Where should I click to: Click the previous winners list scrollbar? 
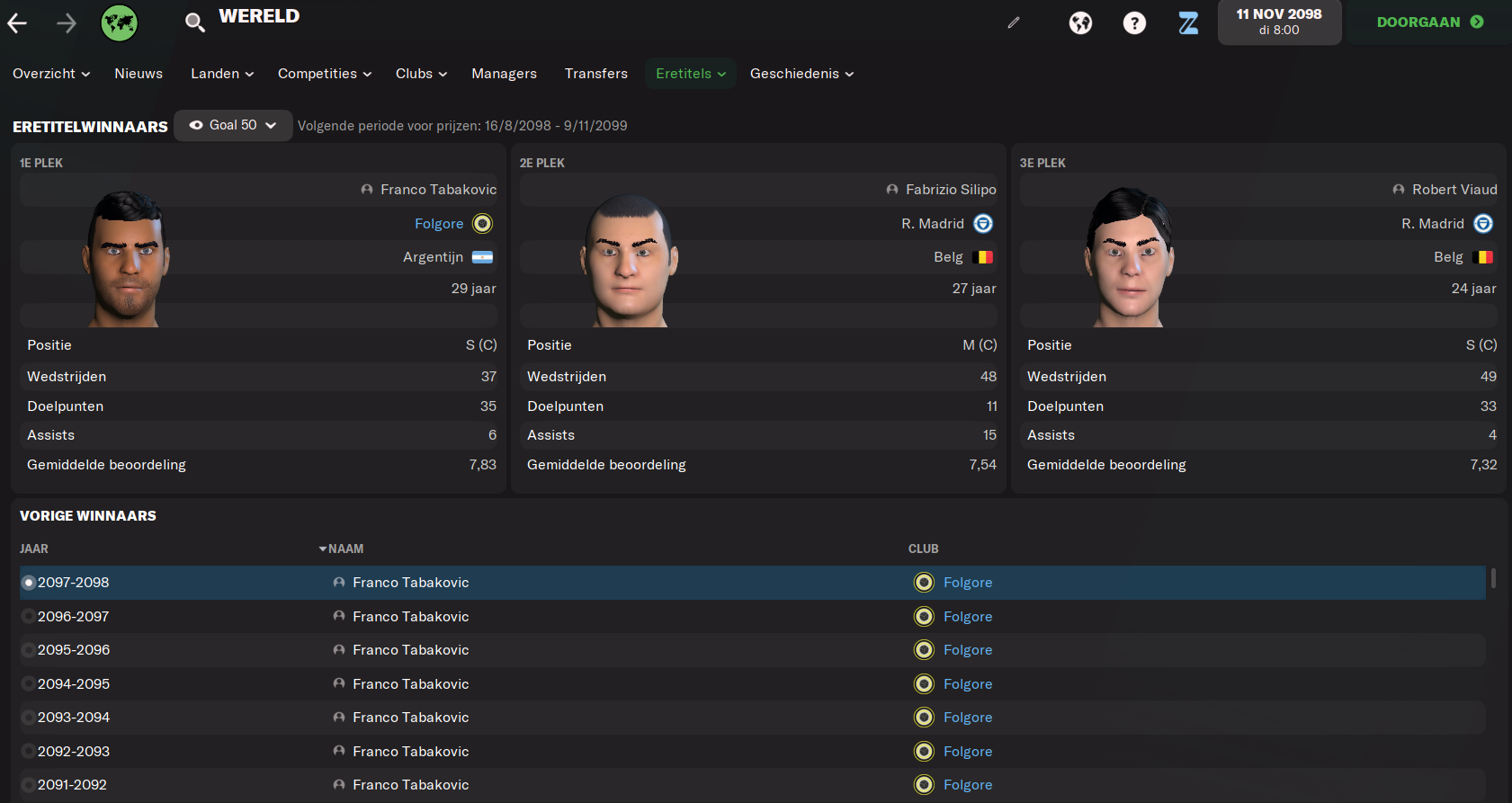(x=1493, y=578)
